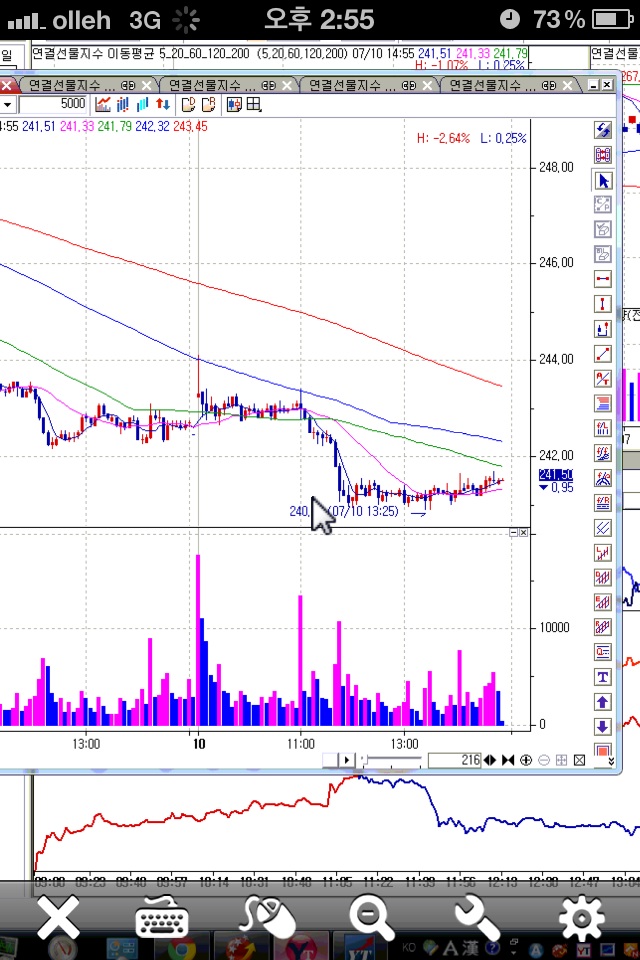The width and height of the screenshot is (640, 960).
Task: Open the gear settings icon
Action: tap(581, 917)
